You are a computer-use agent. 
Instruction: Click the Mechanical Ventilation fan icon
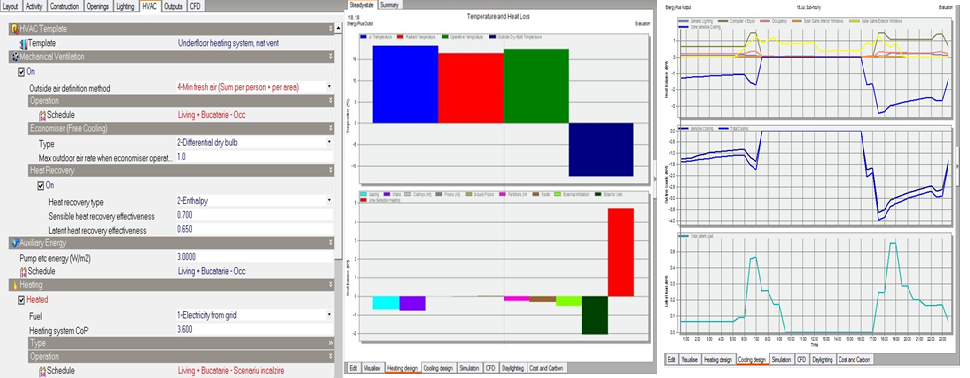(15, 56)
